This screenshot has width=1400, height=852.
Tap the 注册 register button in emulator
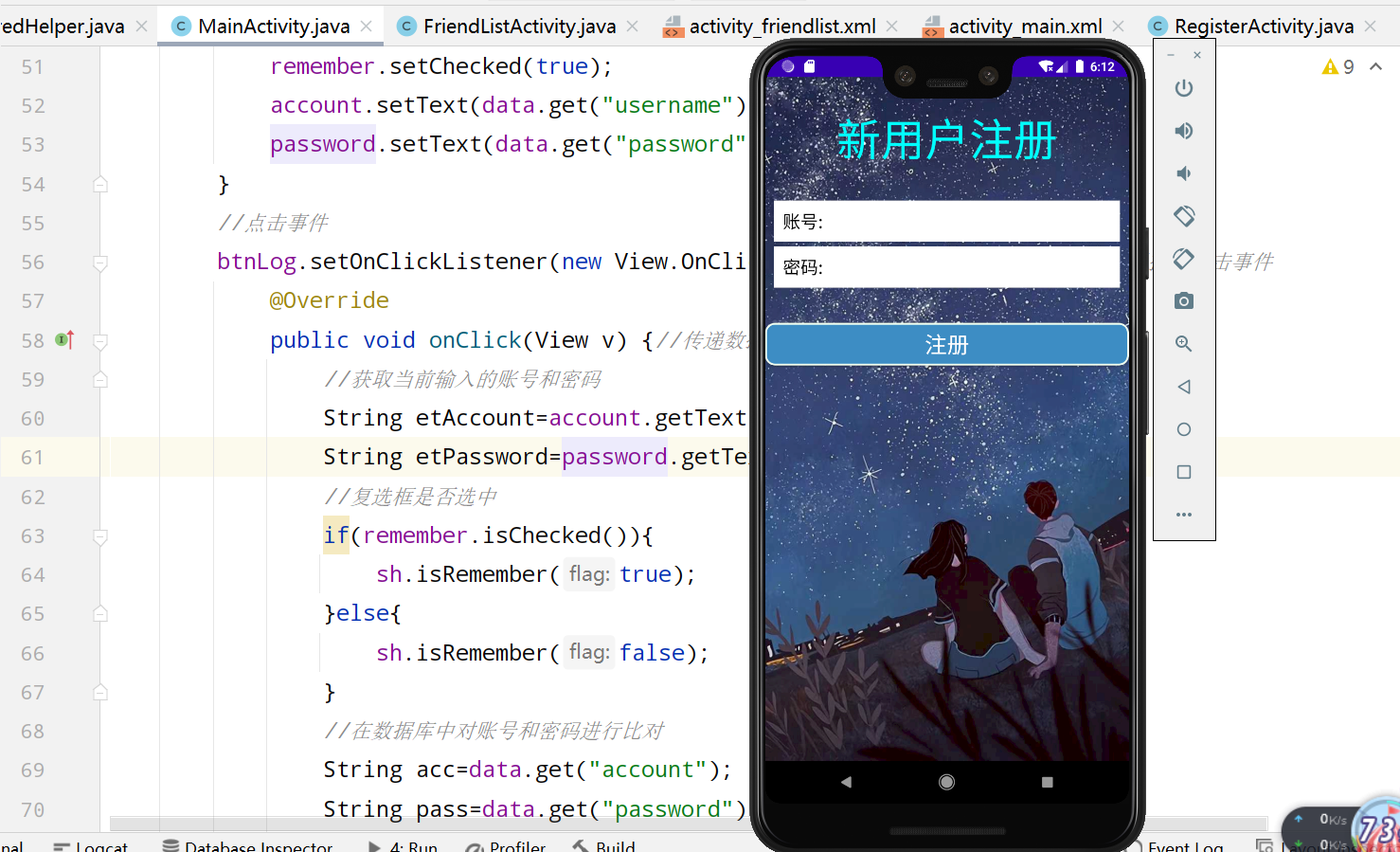946,345
